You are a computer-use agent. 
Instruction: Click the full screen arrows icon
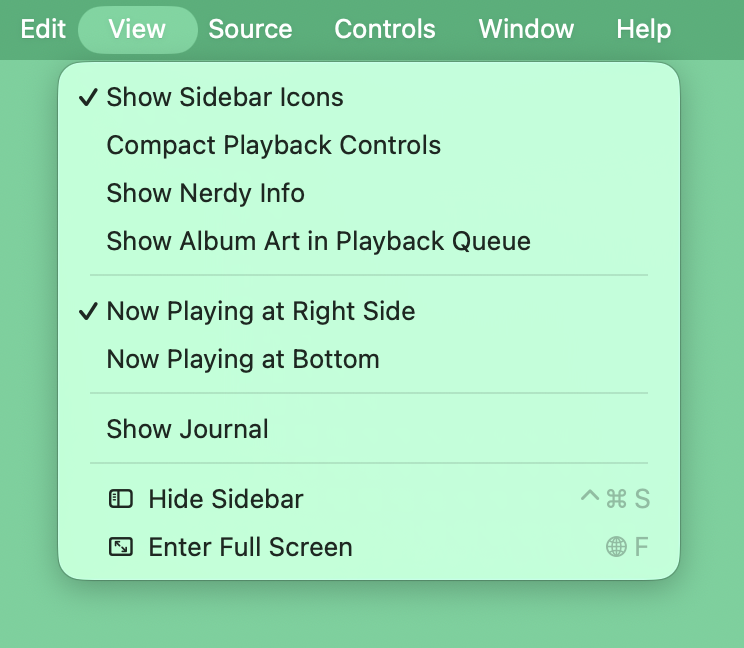click(120, 547)
